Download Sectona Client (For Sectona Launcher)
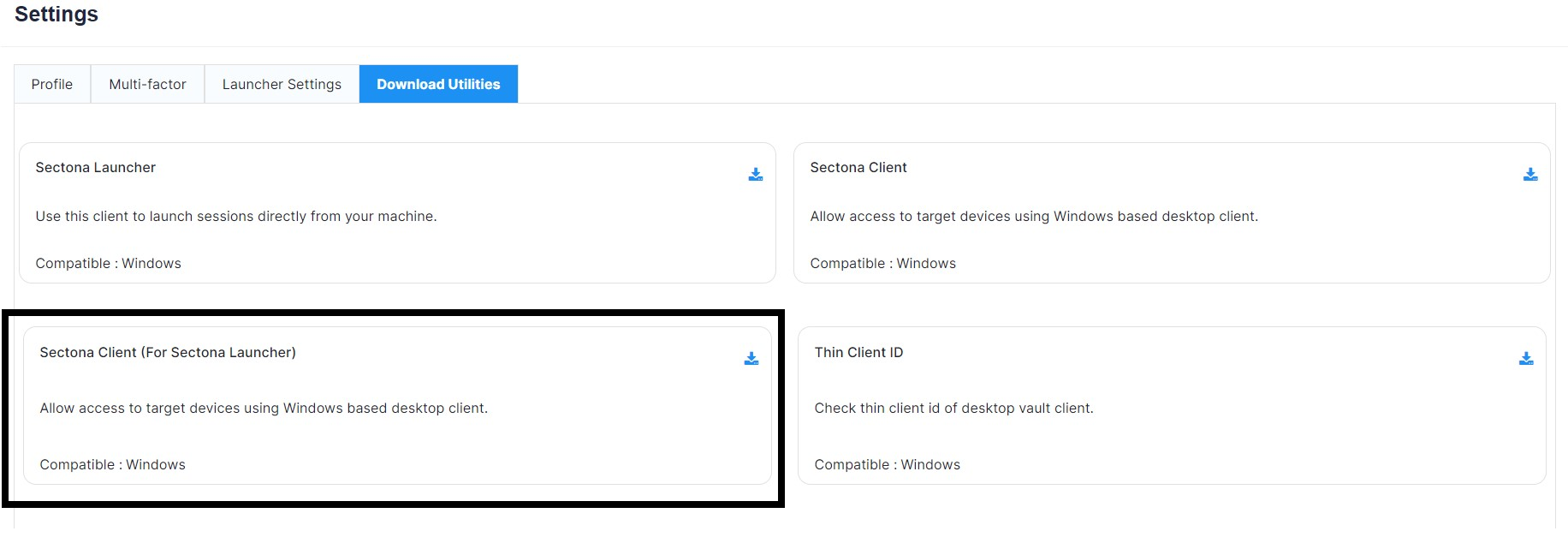Viewport: 1568px width, 555px height. coord(751,359)
